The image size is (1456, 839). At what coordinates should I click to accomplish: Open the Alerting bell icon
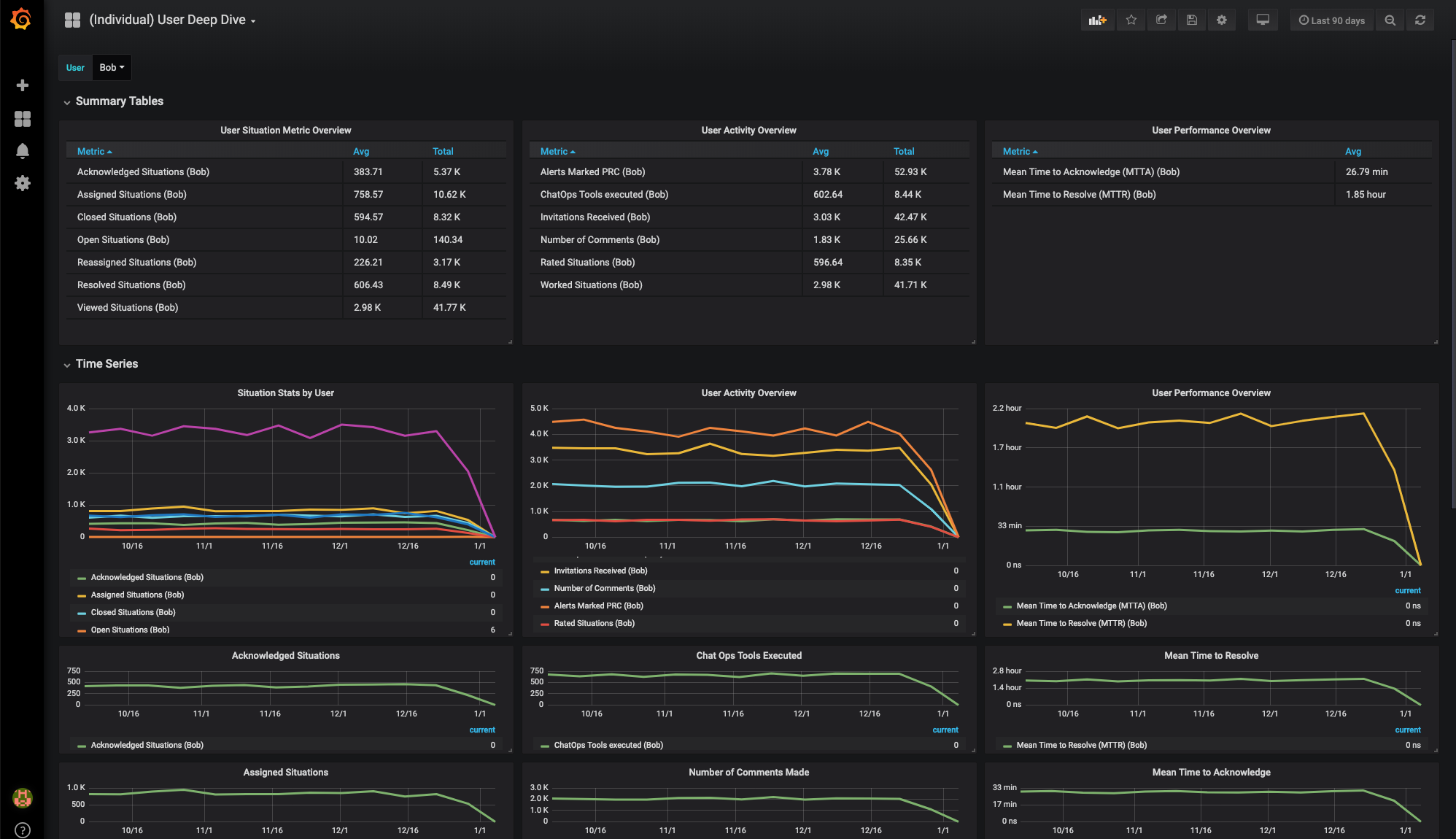23,150
